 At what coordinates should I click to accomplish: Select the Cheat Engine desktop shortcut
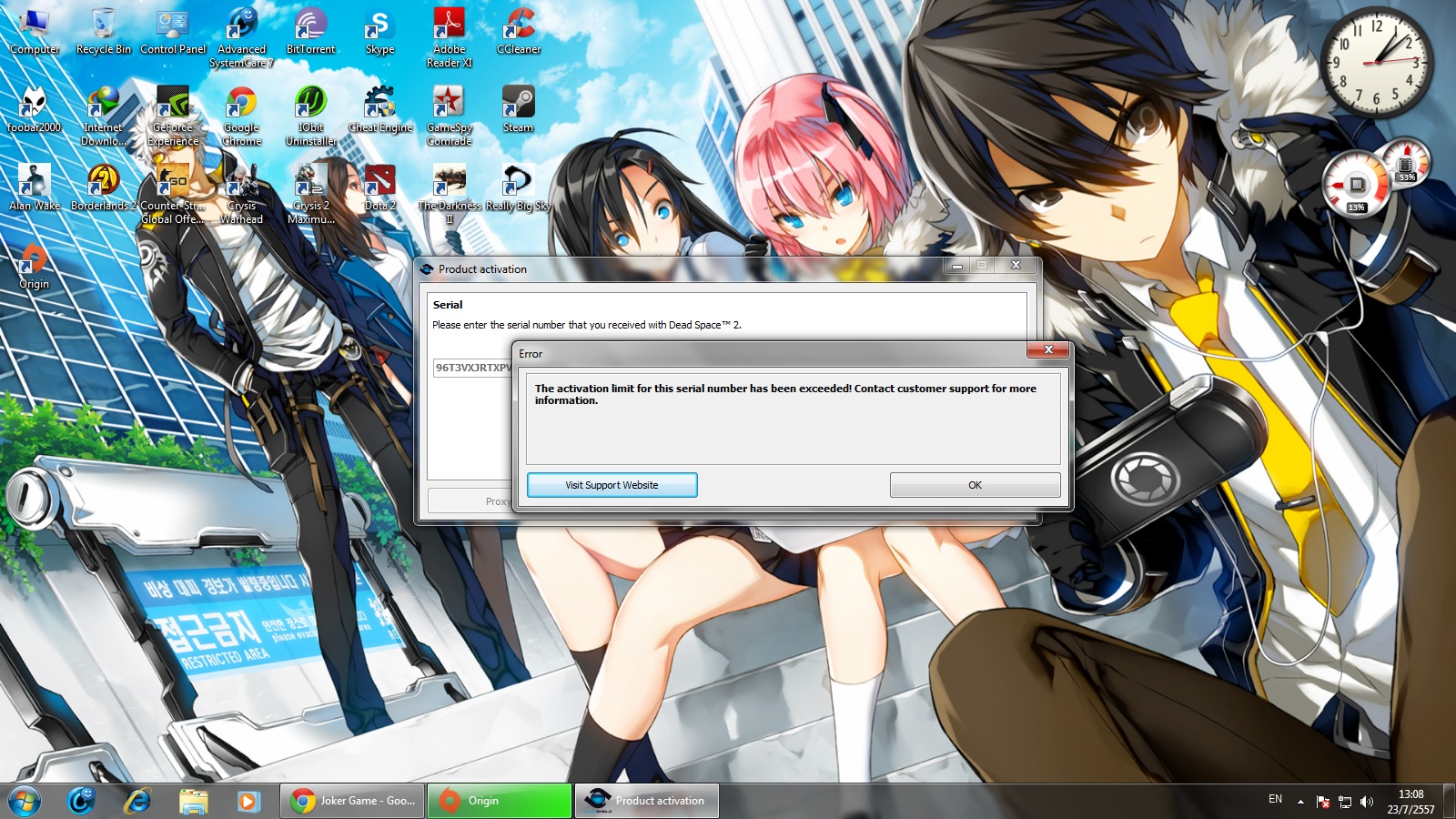pos(380,110)
